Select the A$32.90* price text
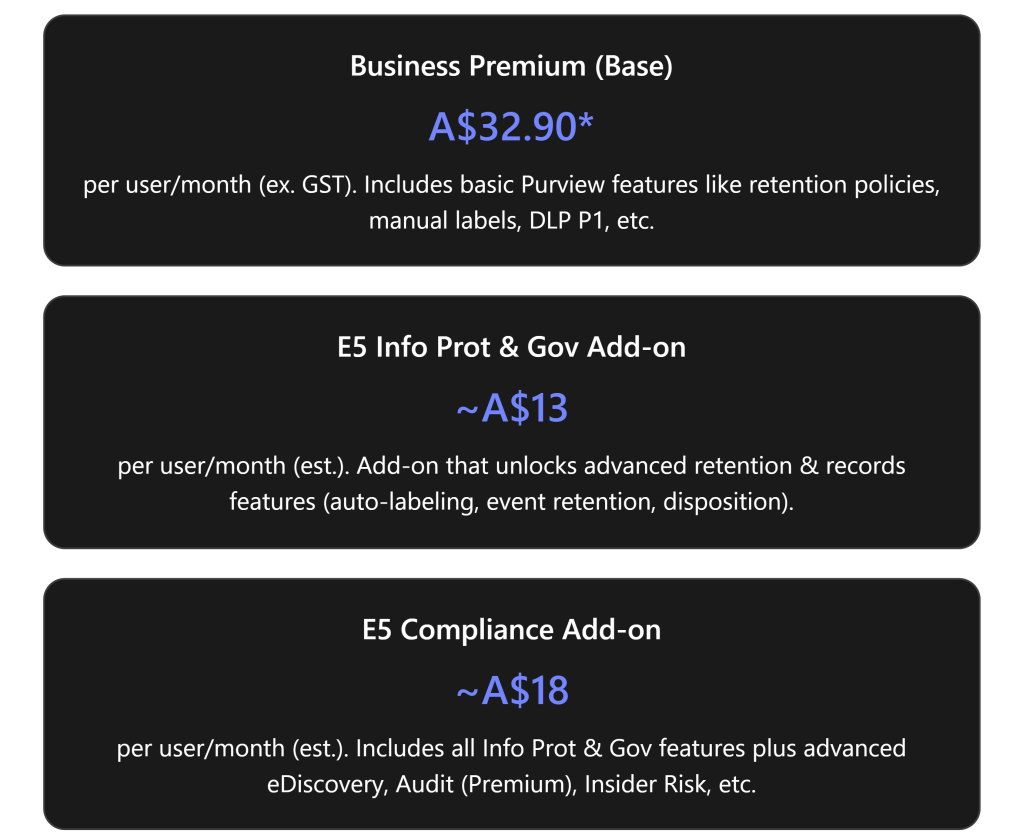Screen dimensions: 1023x840 pos(511,127)
